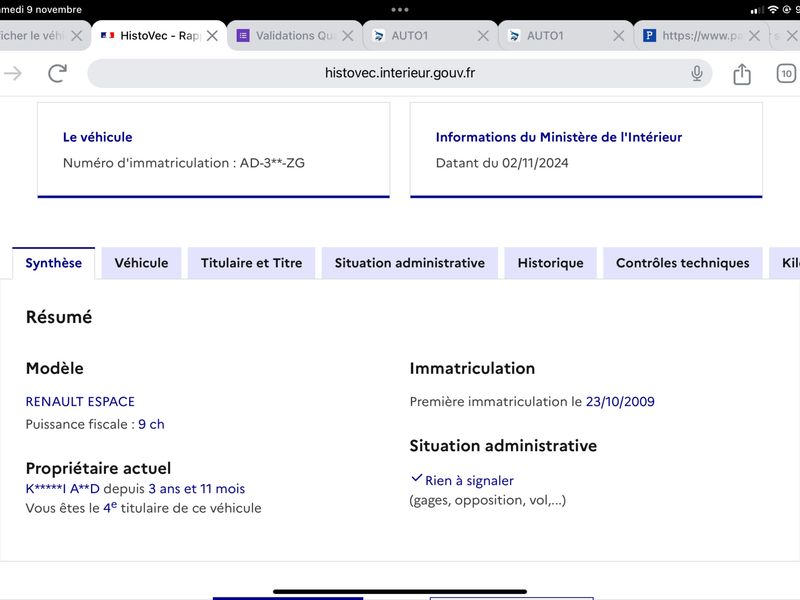Close the https://www.p tab
The height and width of the screenshot is (600, 800).
click(x=754, y=36)
